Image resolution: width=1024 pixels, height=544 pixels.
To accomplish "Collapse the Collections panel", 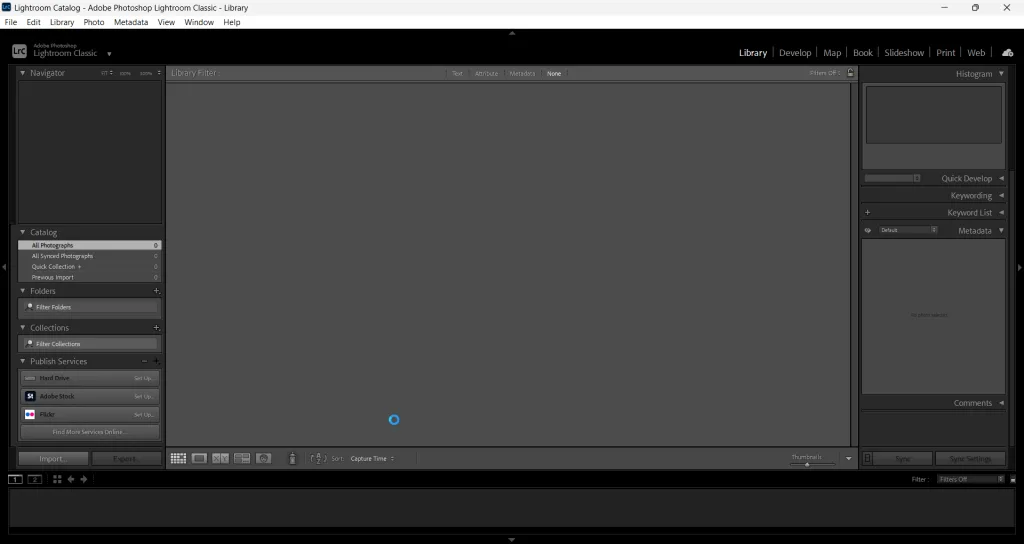I will 23,328.
